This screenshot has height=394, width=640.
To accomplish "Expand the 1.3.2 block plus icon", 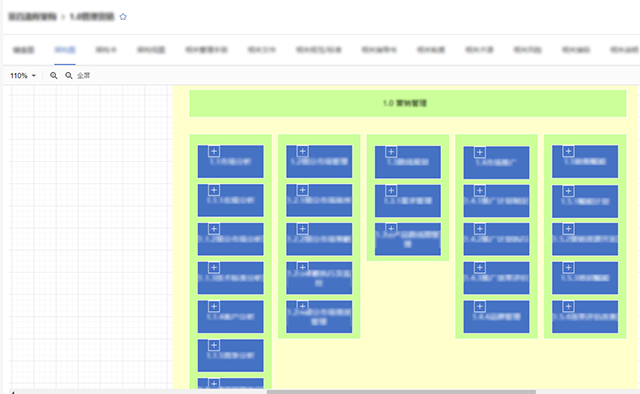I will pyautogui.click(x=391, y=228).
